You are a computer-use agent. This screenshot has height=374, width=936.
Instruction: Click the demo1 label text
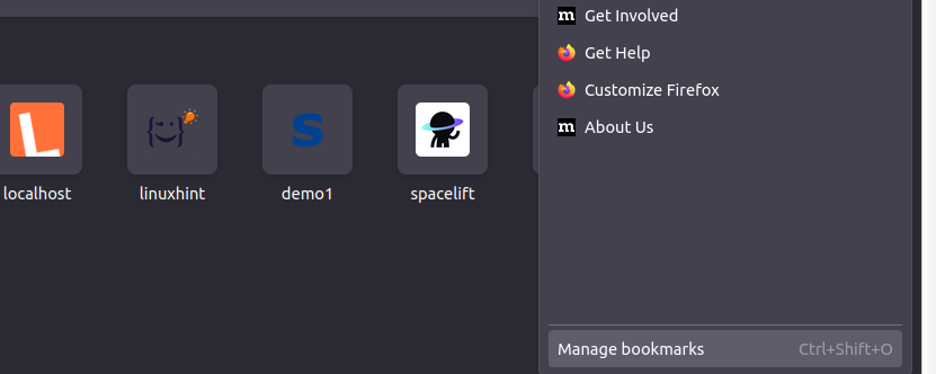pos(307,194)
